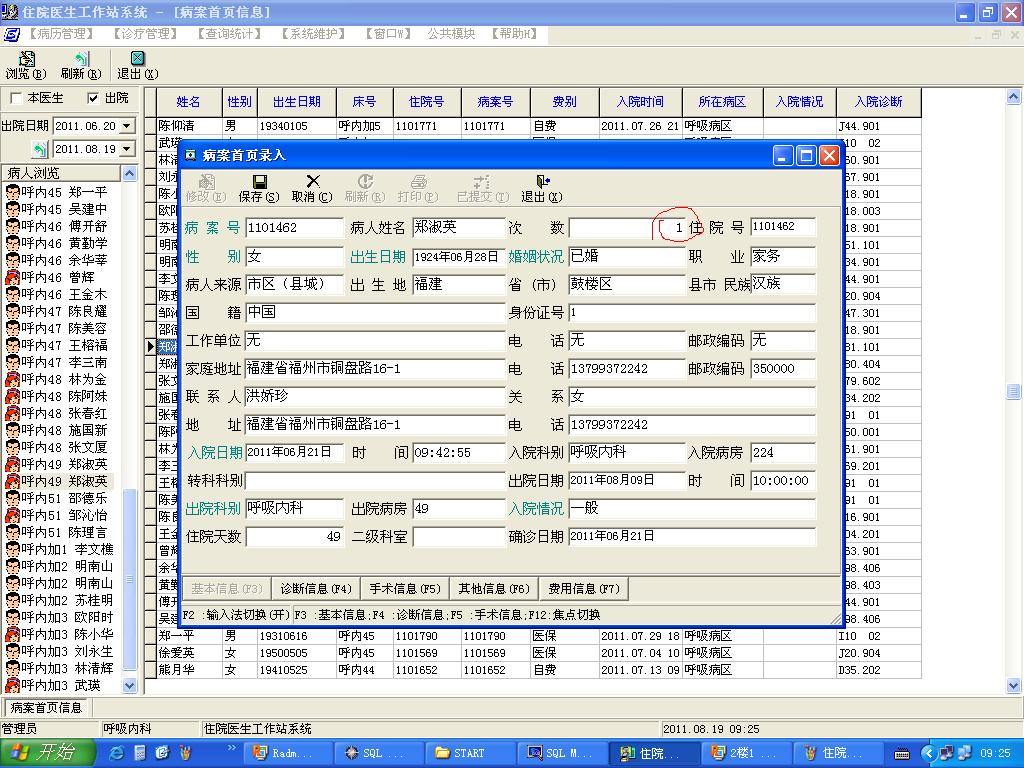Viewport: 1024px width, 768px height.
Task: Select patient 呼内51 邵德乐 in patient list
Action: click(57, 498)
